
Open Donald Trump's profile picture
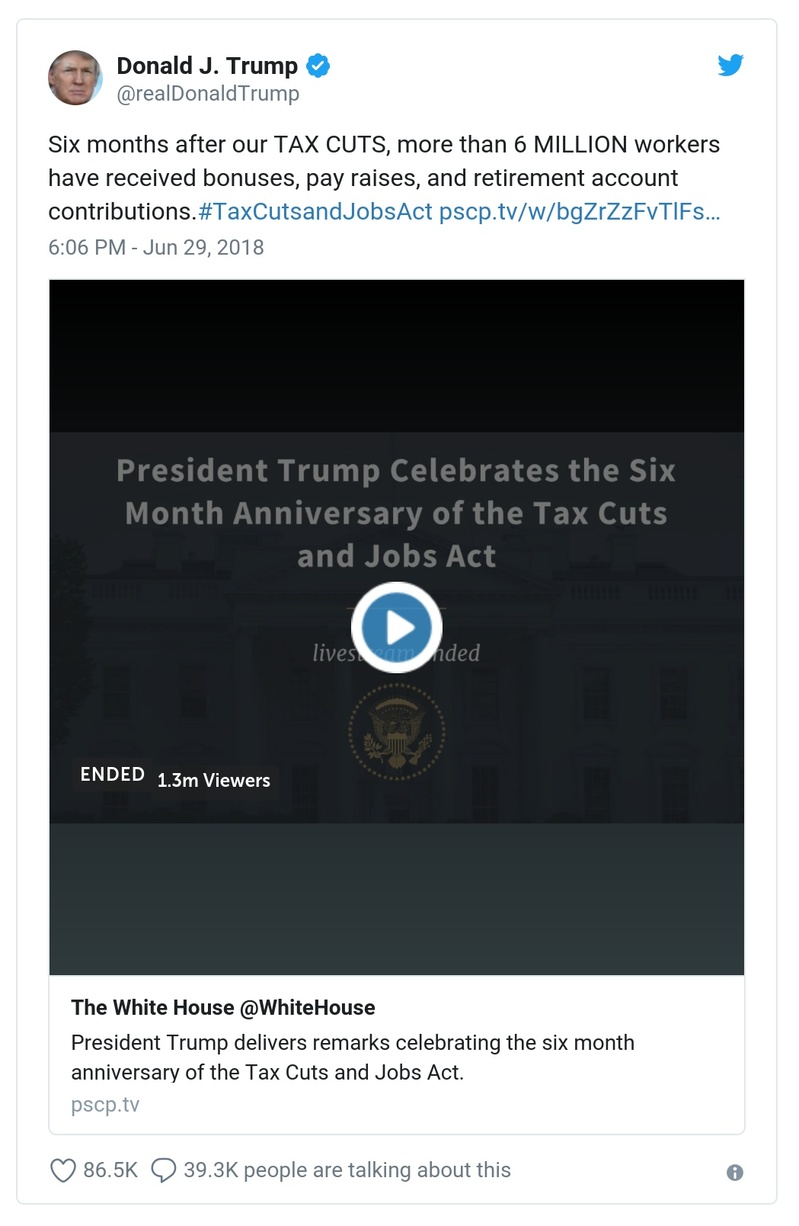coord(76,78)
